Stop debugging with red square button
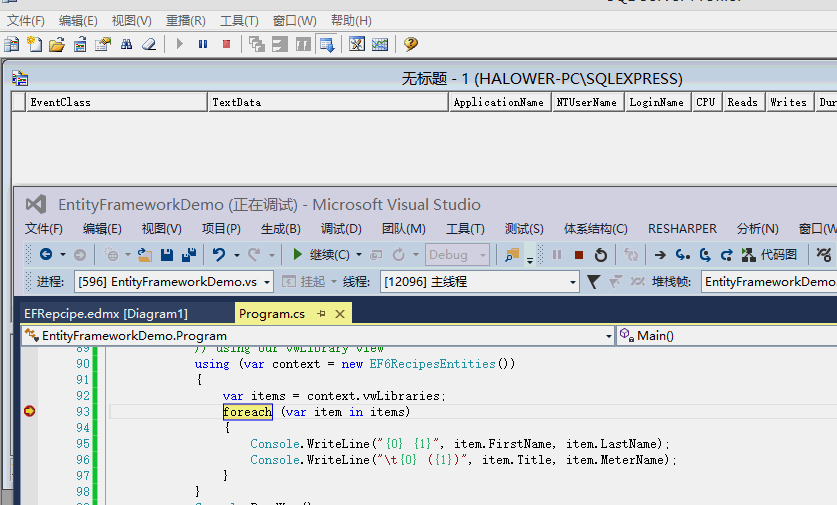Image resolution: width=837 pixels, height=505 pixels. tap(579, 255)
